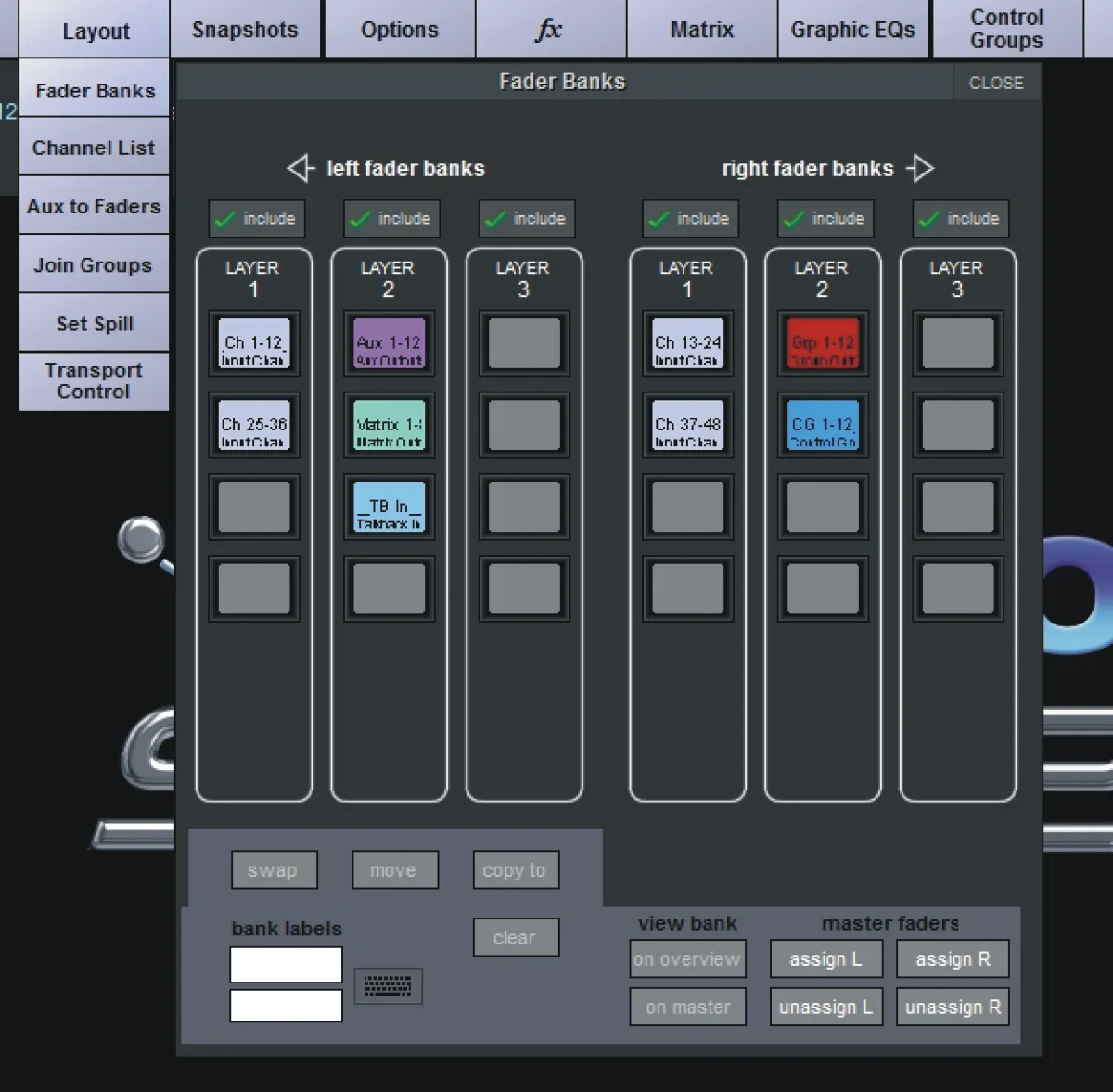The height and width of the screenshot is (1092, 1113).
Task: Click view bank on overview
Action: click(687, 958)
